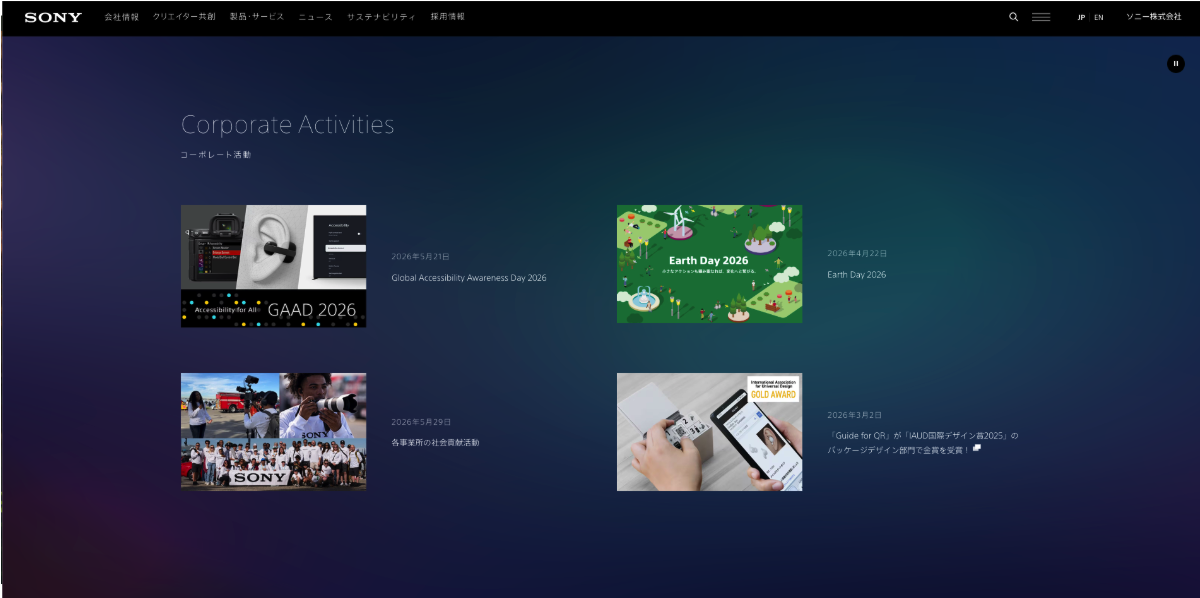The width and height of the screenshot is (1200, 598).
Task: Open the ニュース menu
Action: click(x=316, y=17)
